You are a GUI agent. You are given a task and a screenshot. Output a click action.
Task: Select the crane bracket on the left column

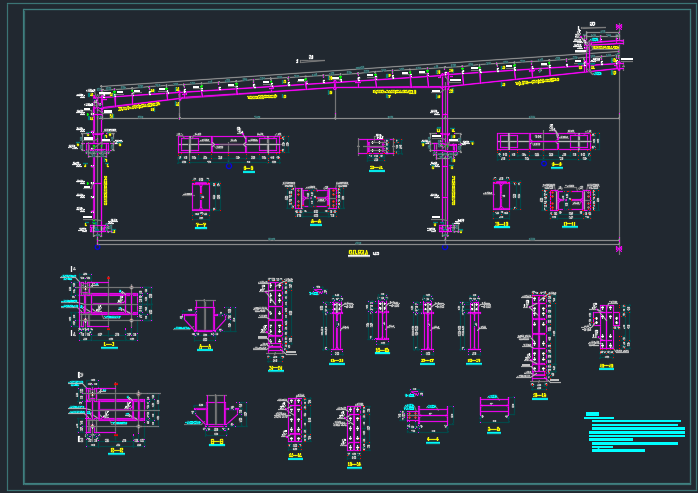pos(99,147)
